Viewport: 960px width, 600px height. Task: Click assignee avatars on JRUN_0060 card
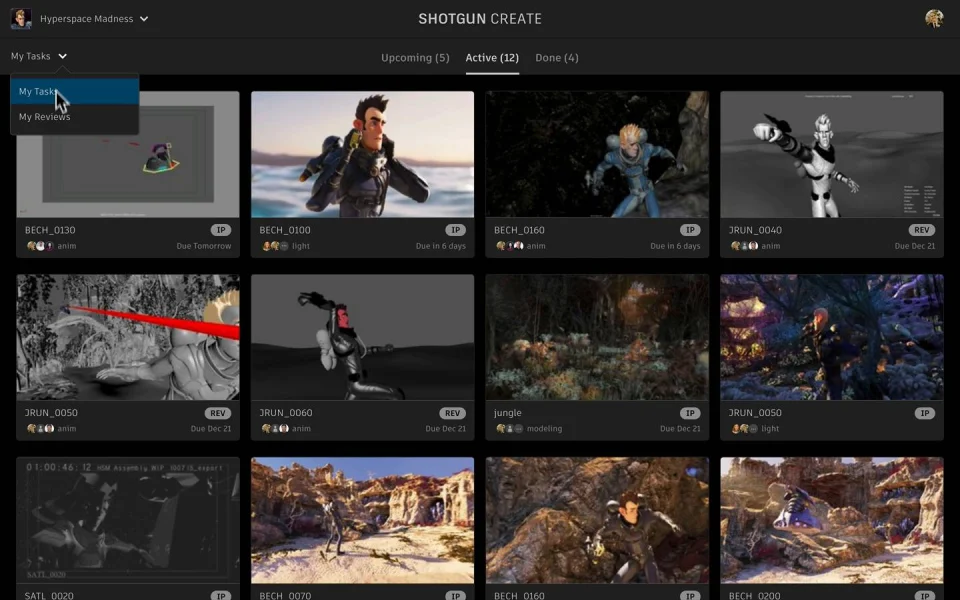click(275, 429)
